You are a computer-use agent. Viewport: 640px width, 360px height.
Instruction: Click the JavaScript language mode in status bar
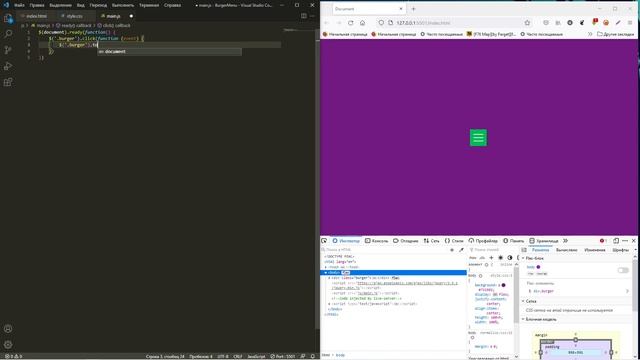(x=256, y=356)
